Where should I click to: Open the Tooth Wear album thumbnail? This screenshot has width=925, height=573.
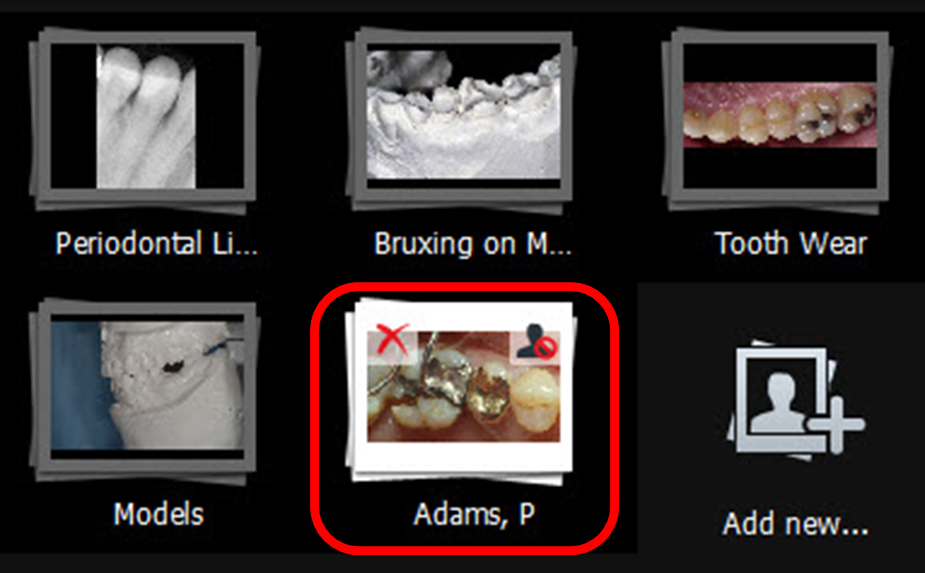pyautogui.click(x=779, y=118)
